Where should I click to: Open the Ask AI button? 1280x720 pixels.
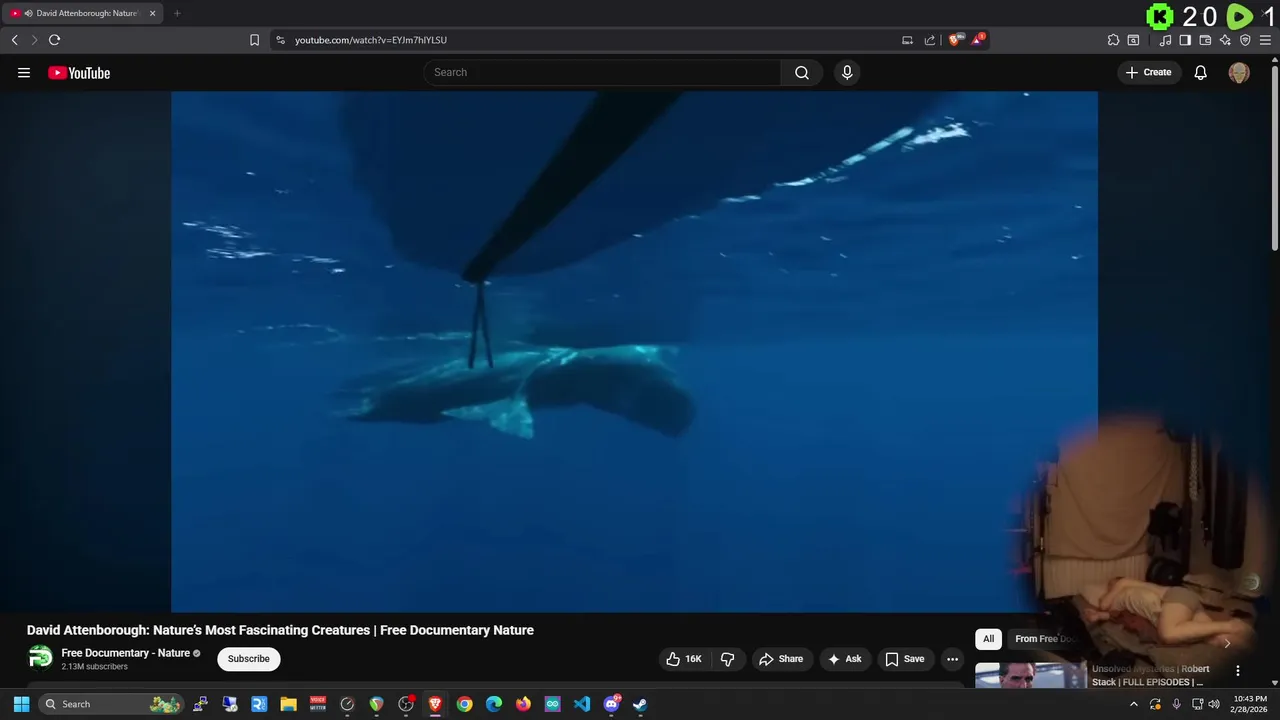point(845,659)
